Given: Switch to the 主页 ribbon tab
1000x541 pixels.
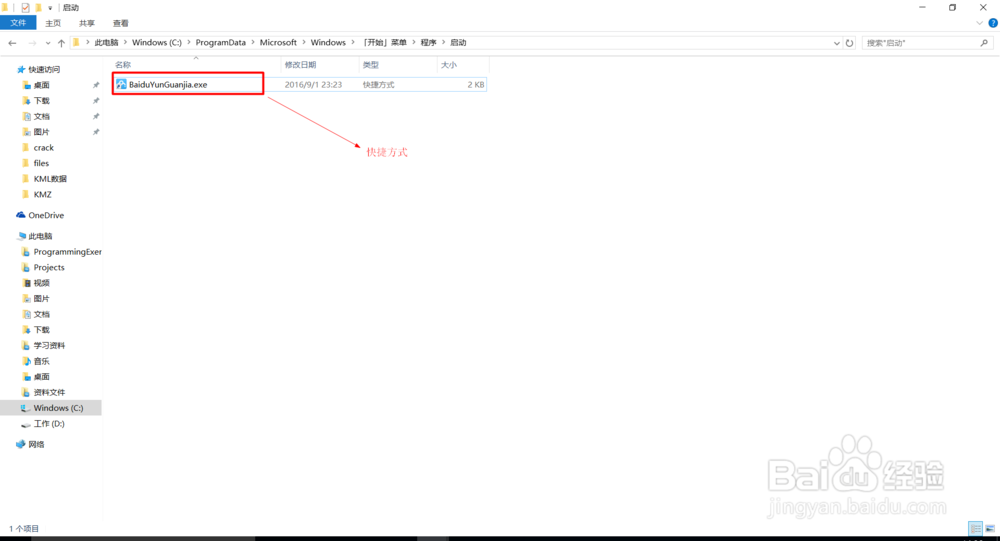Looking at the screenshot, I should tap(53, 23).
